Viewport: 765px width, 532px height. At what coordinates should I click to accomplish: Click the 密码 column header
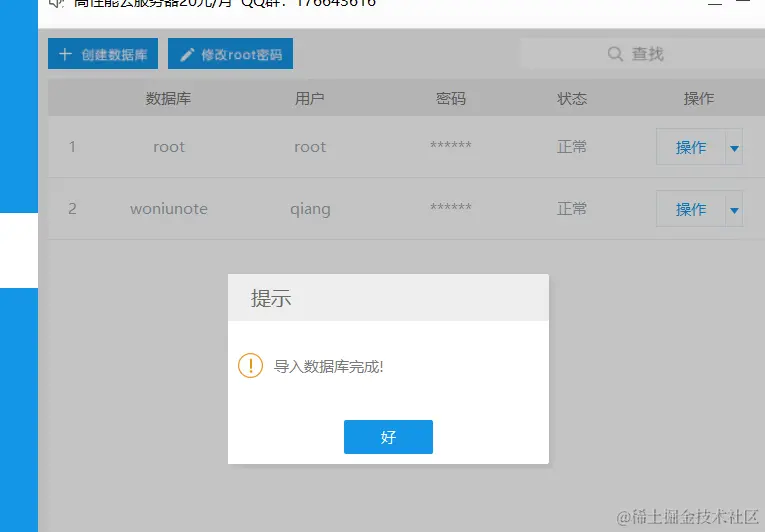pyautogui.click(x=450, y=99)
